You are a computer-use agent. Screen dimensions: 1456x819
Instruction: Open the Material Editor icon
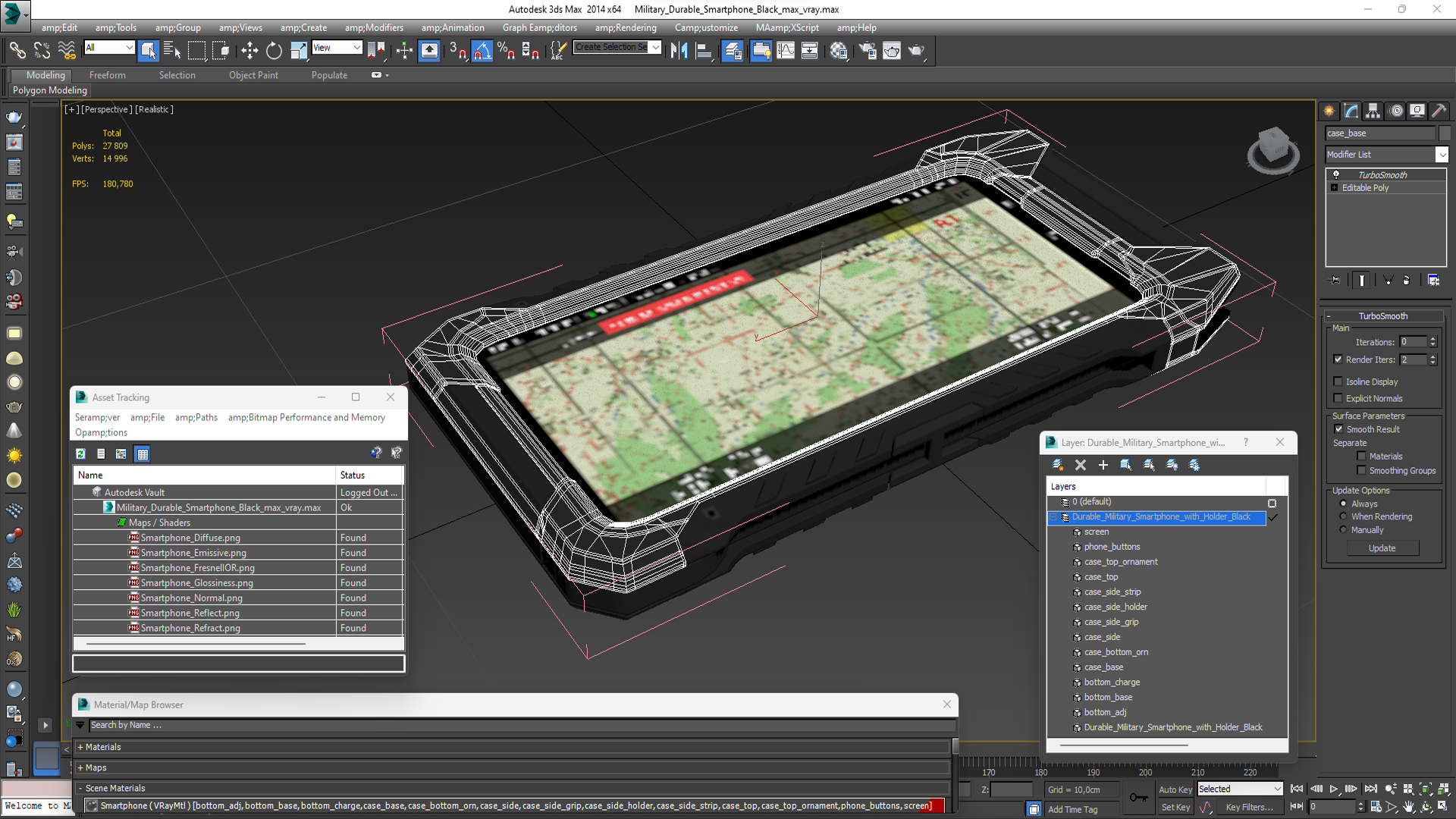(838, 50)
